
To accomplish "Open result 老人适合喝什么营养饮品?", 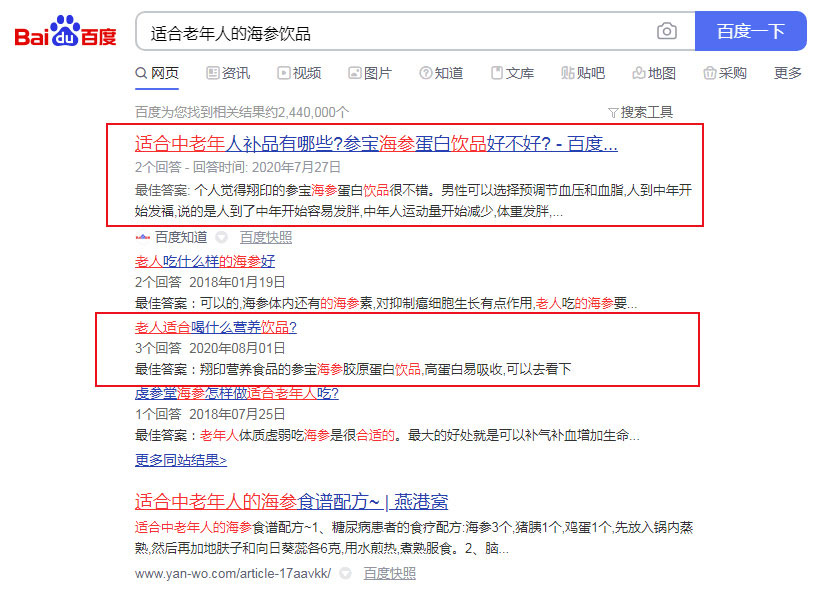I will 216,327.
